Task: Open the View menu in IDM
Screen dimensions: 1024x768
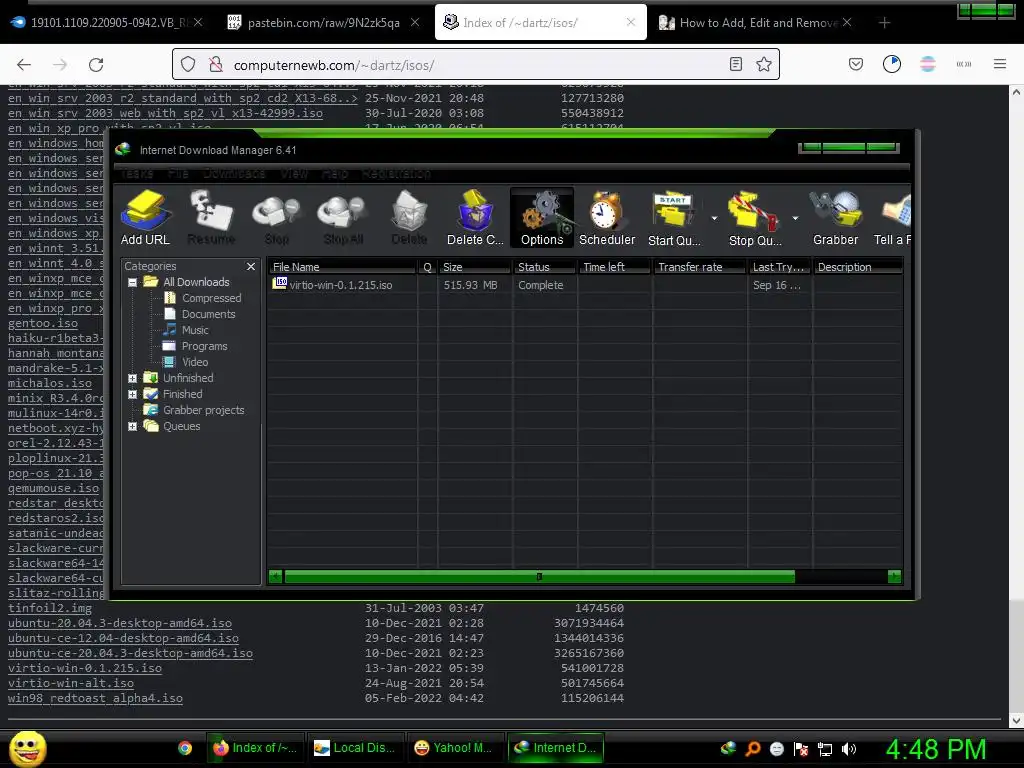Action: 294,173
